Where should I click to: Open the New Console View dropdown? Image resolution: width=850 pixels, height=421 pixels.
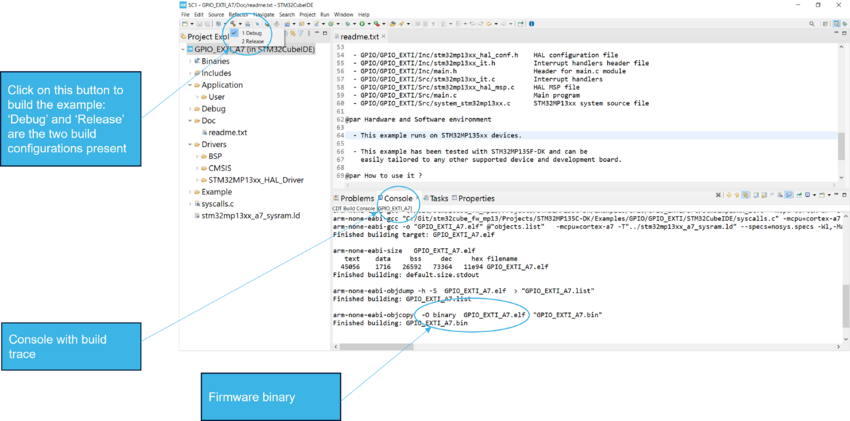829,195
